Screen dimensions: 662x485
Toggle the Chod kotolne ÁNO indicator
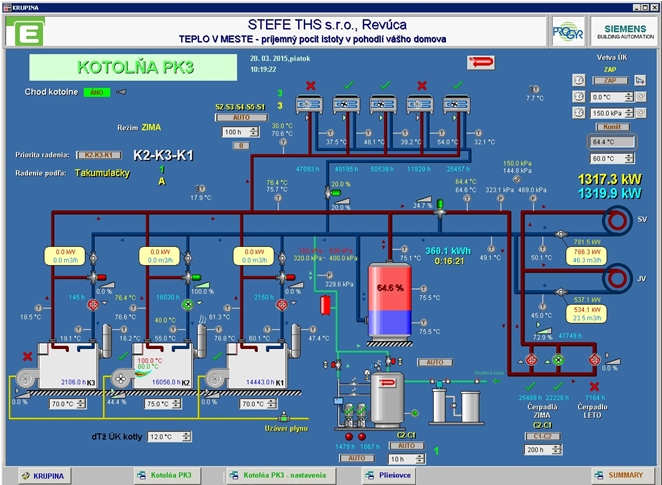coord(97,92)
